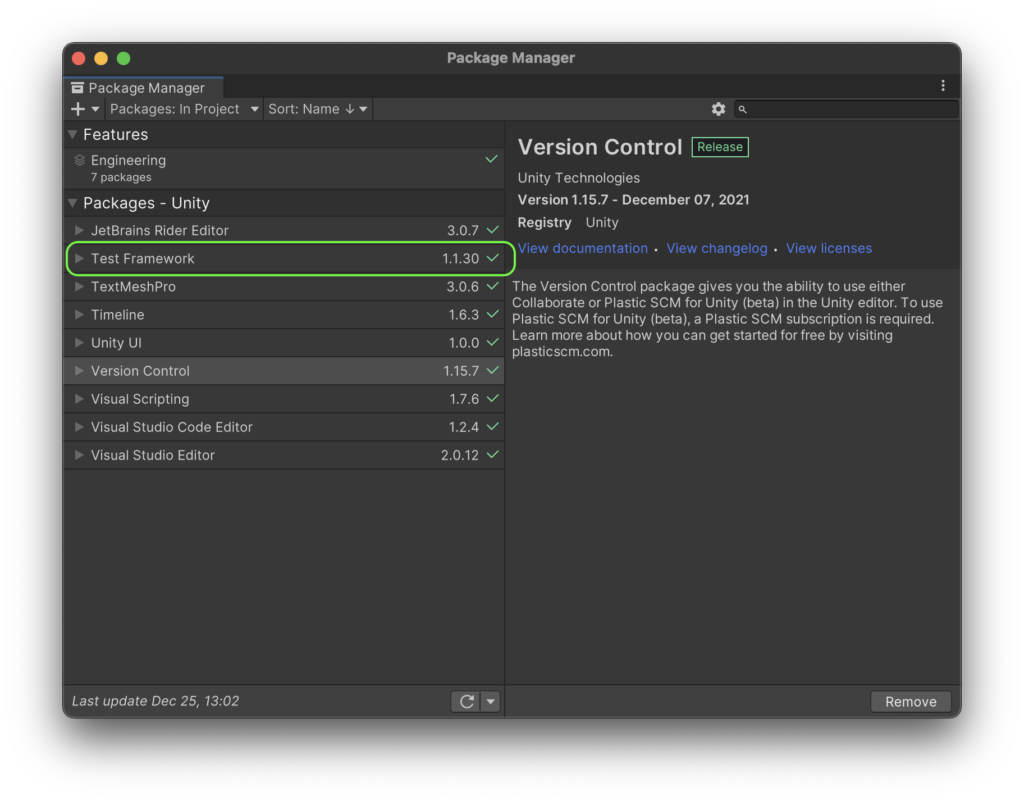
Task: Open the refresh options dropdown arrow
Action: pyautogui.click(x=490, y=701)
